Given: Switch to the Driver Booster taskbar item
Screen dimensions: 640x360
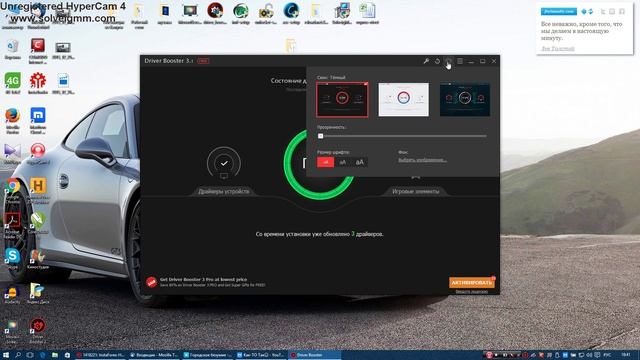Looking at the screenshot, I should tap(314, 355).
